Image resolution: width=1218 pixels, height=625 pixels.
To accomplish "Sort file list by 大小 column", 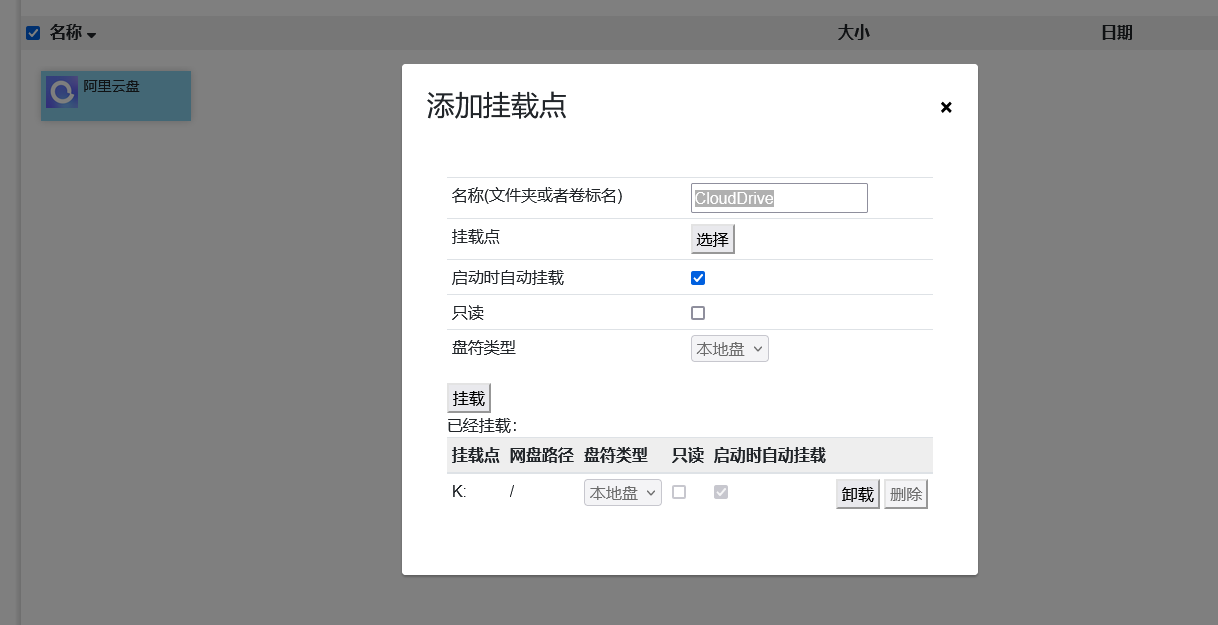I will (x=853, y=33).
